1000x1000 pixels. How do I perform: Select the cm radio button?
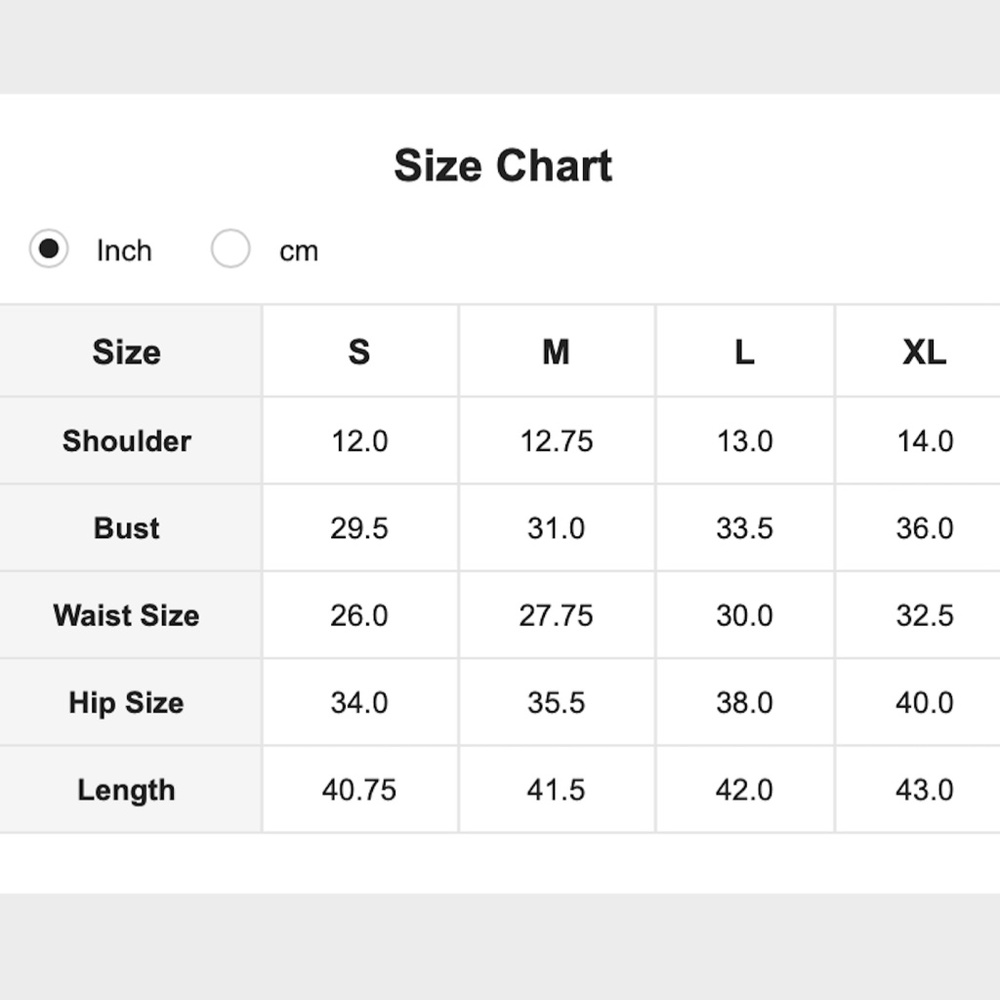[230, 249]
